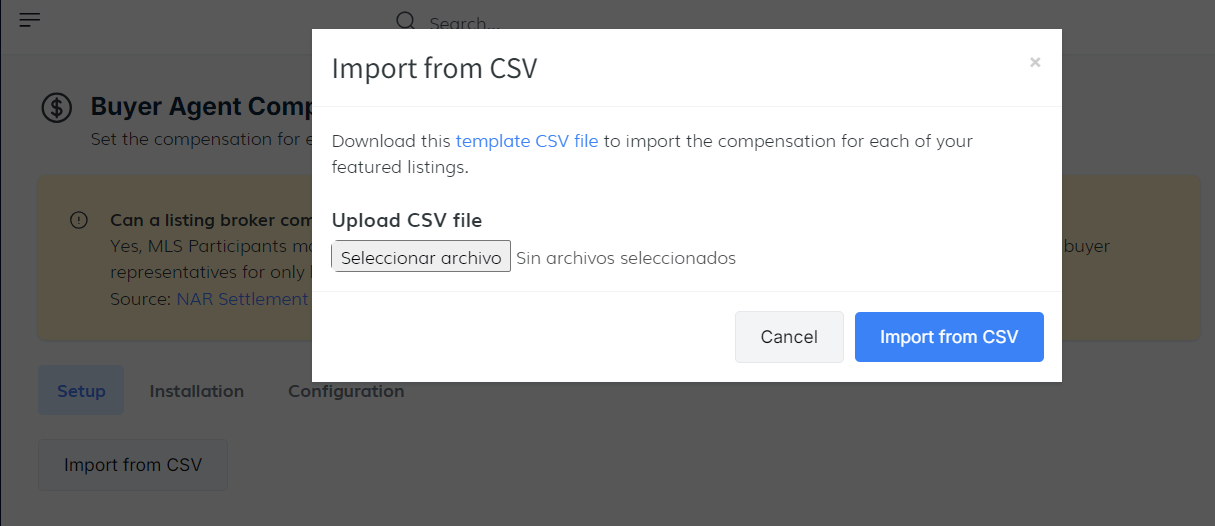Click the dollar sign compensation icon
Viewport: 1215px width, 526px height.
[56, 108]
